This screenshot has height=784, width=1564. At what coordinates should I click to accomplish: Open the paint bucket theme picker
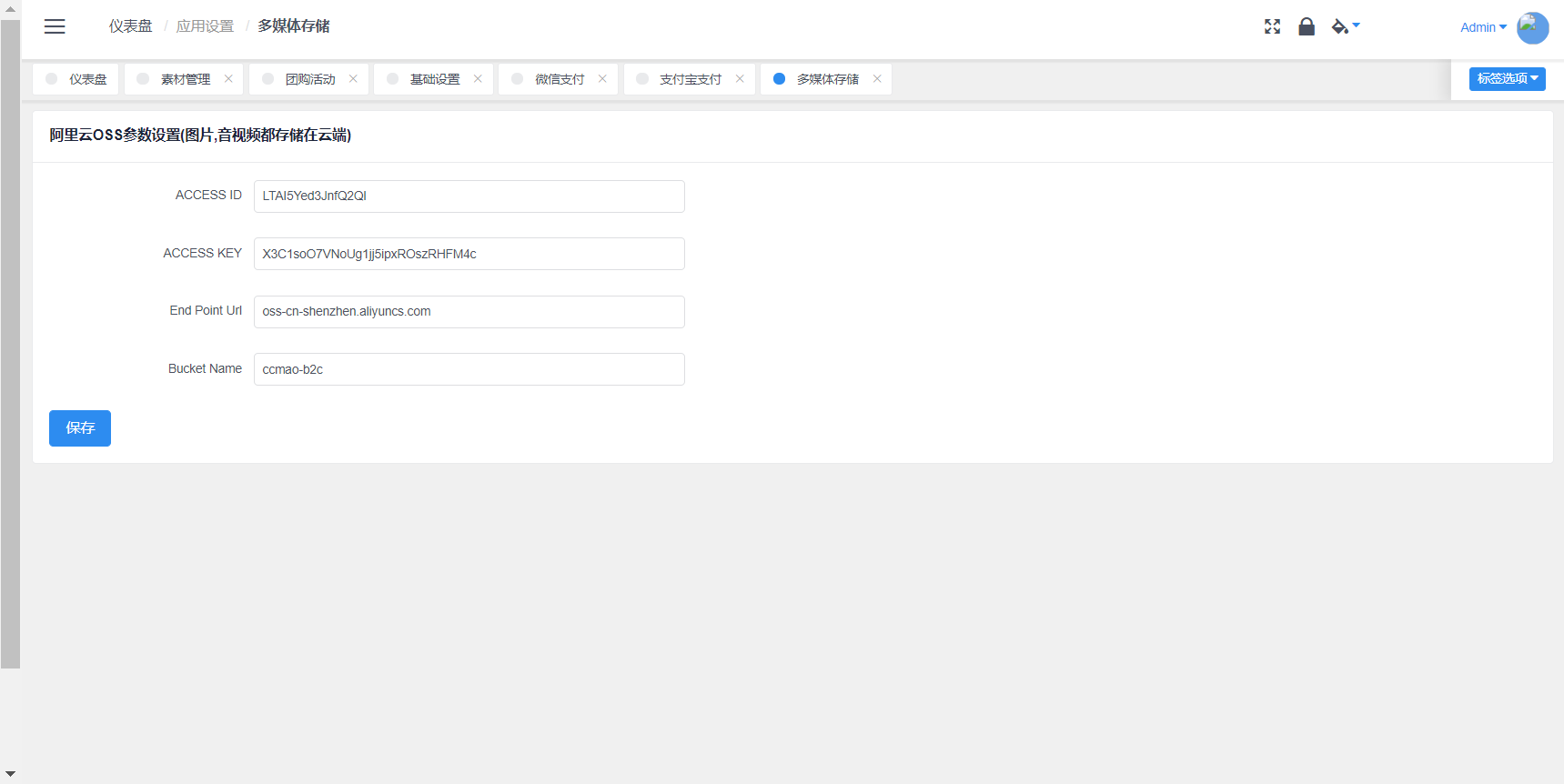pyautogui.click(x=1344, y=26)
